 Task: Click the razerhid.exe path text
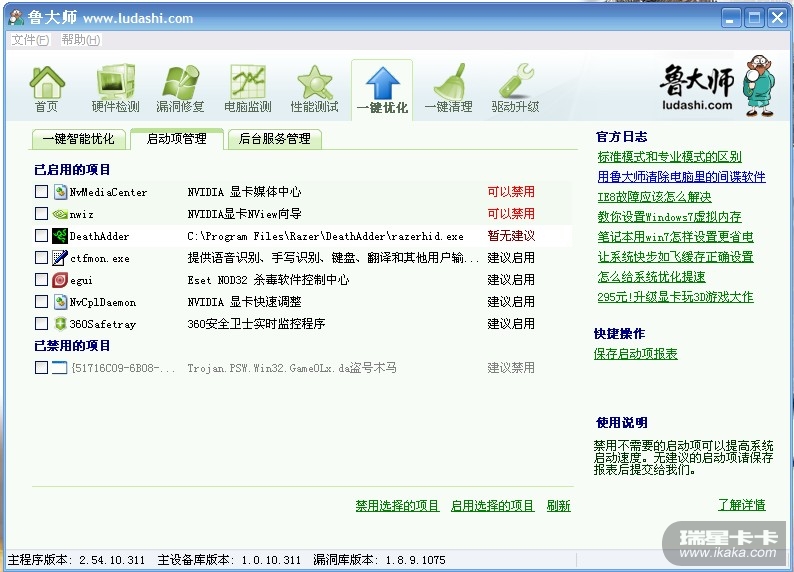(x=325, y=236)
